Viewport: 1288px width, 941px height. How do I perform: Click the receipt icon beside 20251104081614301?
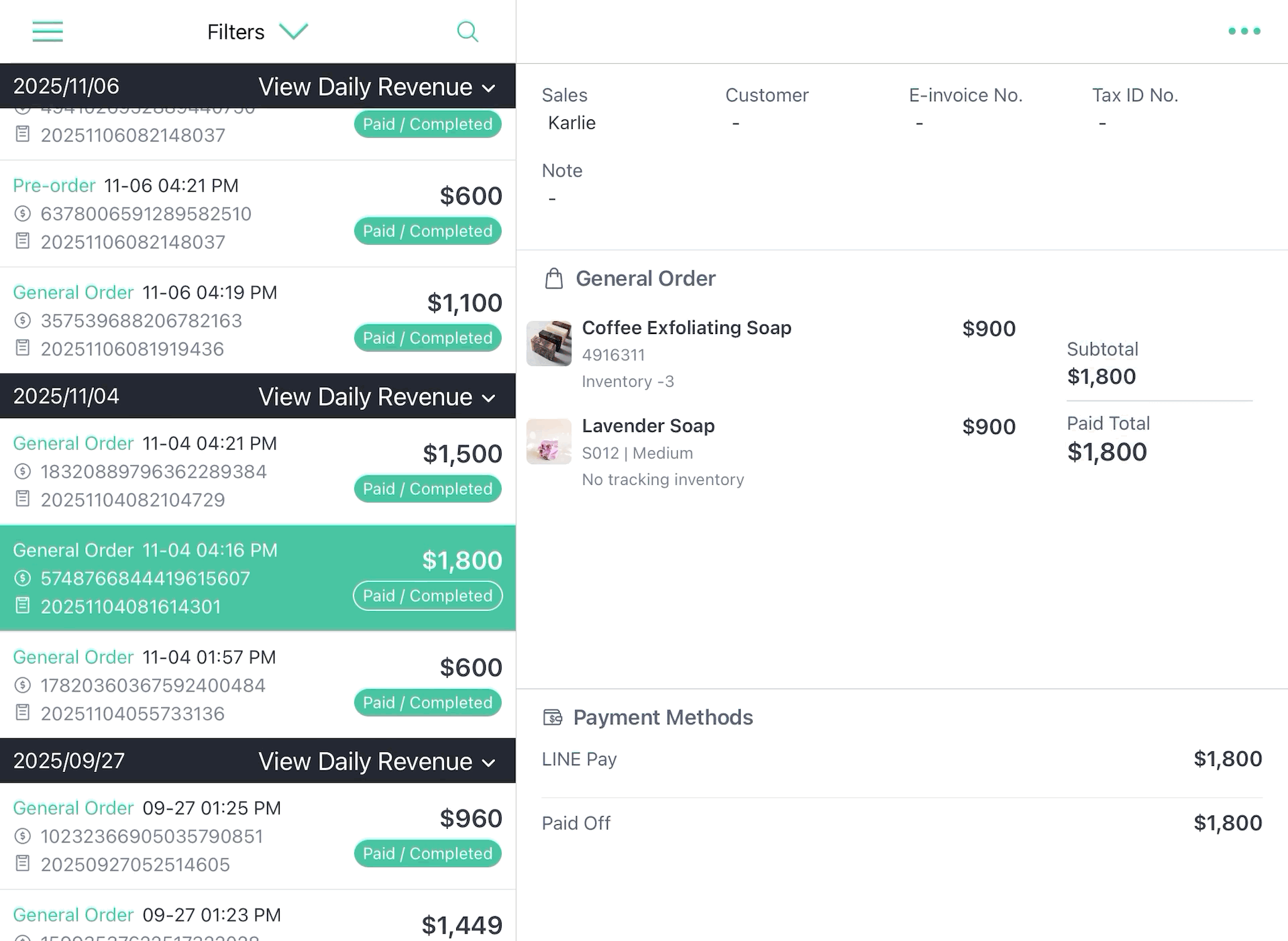tap(23, 606)
